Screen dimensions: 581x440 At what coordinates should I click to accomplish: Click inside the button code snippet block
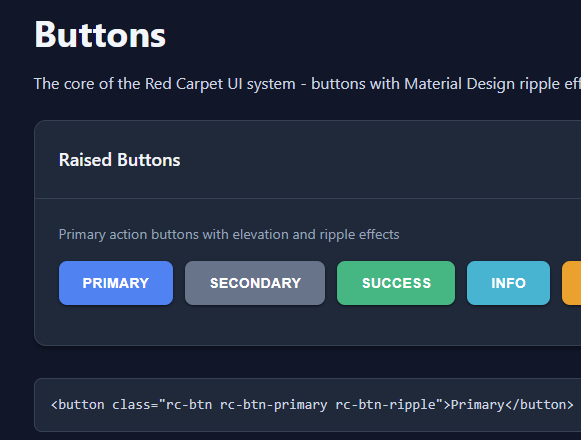pyautogui.click(x=308, y=405)
